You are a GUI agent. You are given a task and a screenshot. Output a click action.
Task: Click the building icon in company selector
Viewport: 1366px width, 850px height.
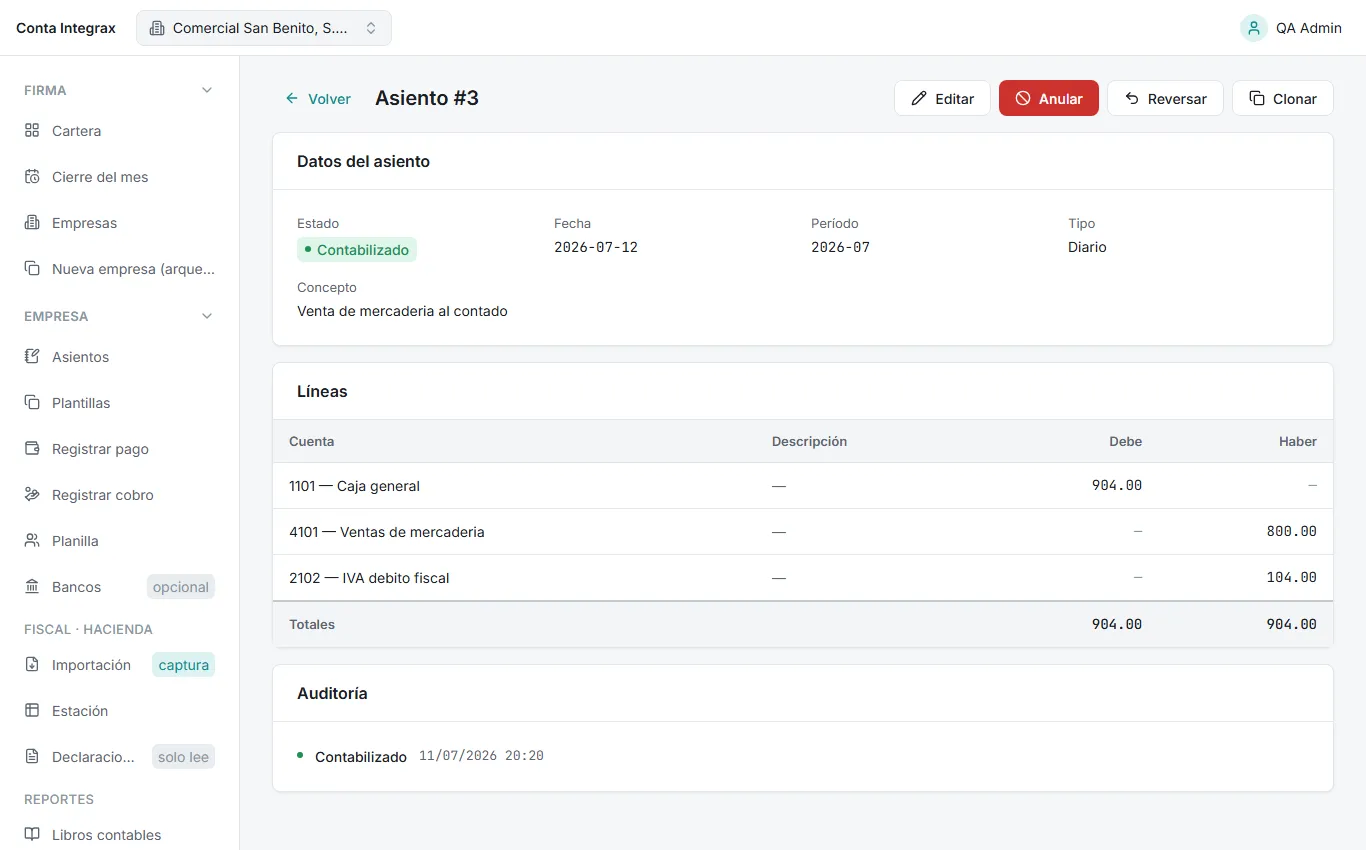tap(157, 28)
